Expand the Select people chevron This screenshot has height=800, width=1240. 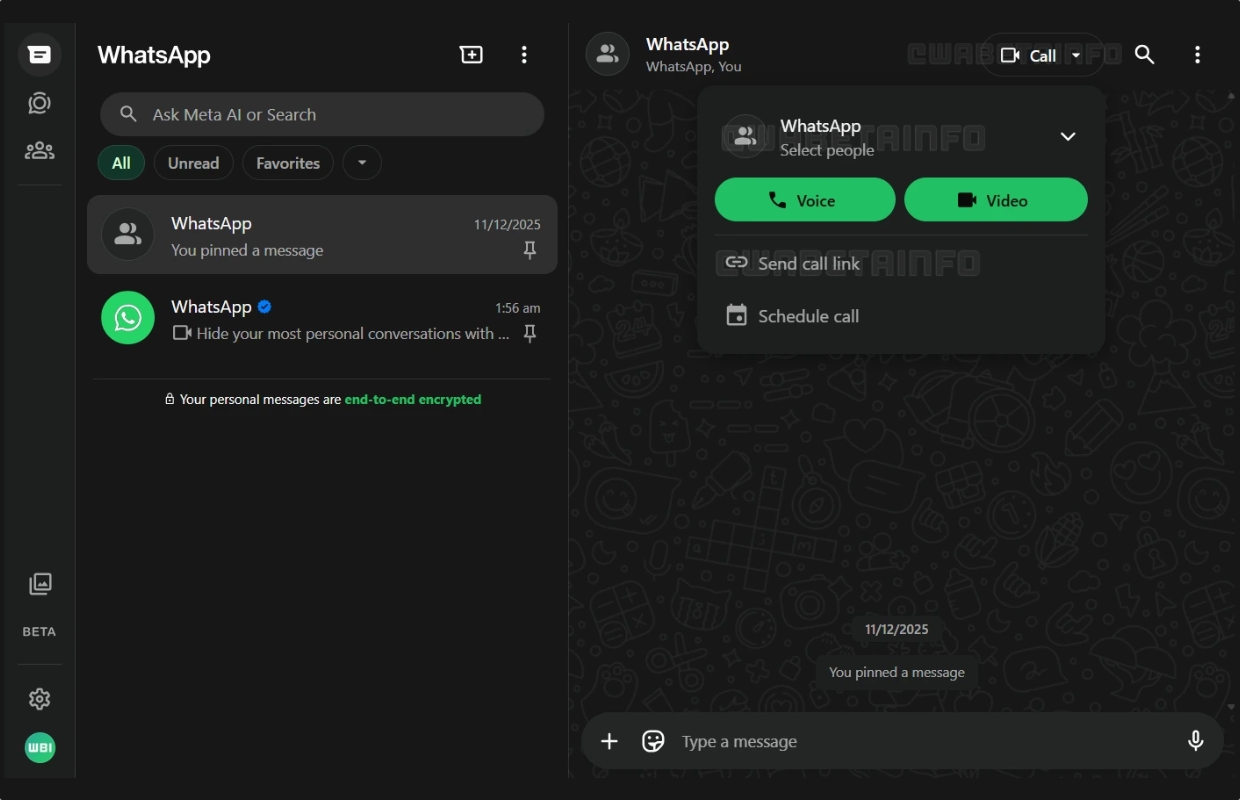pos(1068,137)
